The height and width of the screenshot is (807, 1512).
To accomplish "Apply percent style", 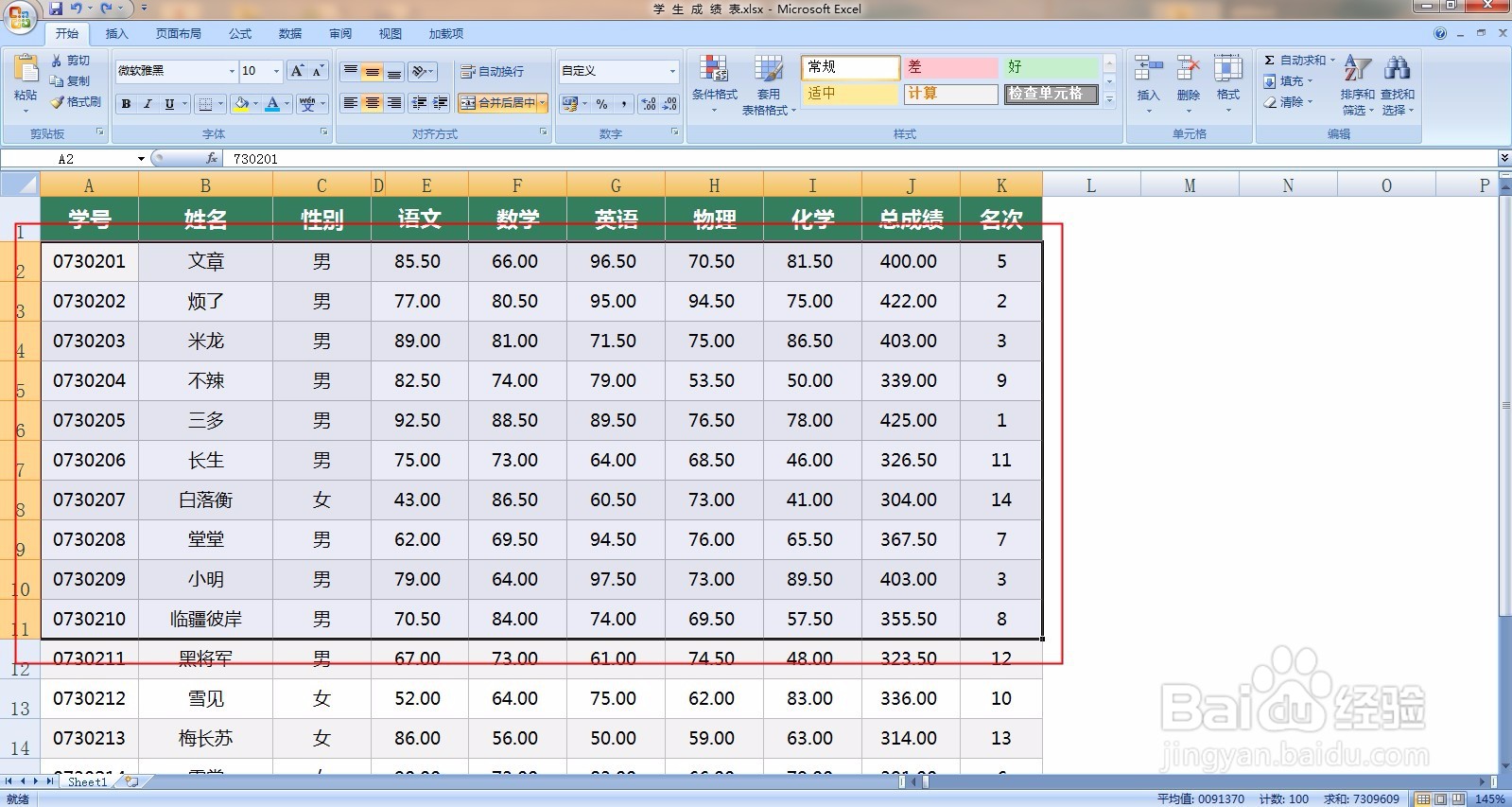I will tap(601, 103).
